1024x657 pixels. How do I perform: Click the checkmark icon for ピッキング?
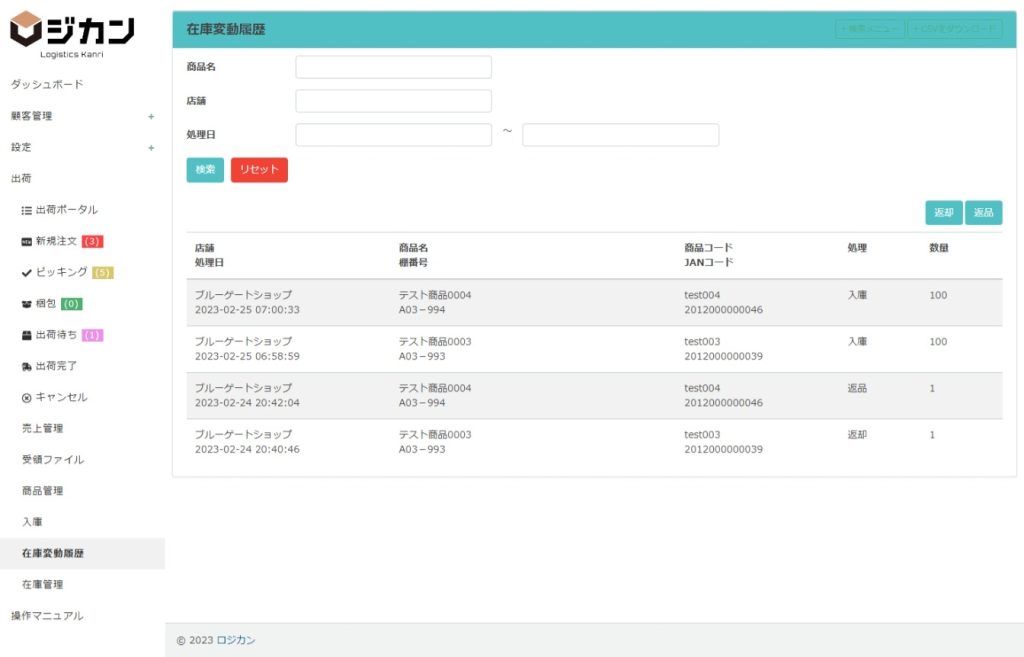(x=27, y=273)
